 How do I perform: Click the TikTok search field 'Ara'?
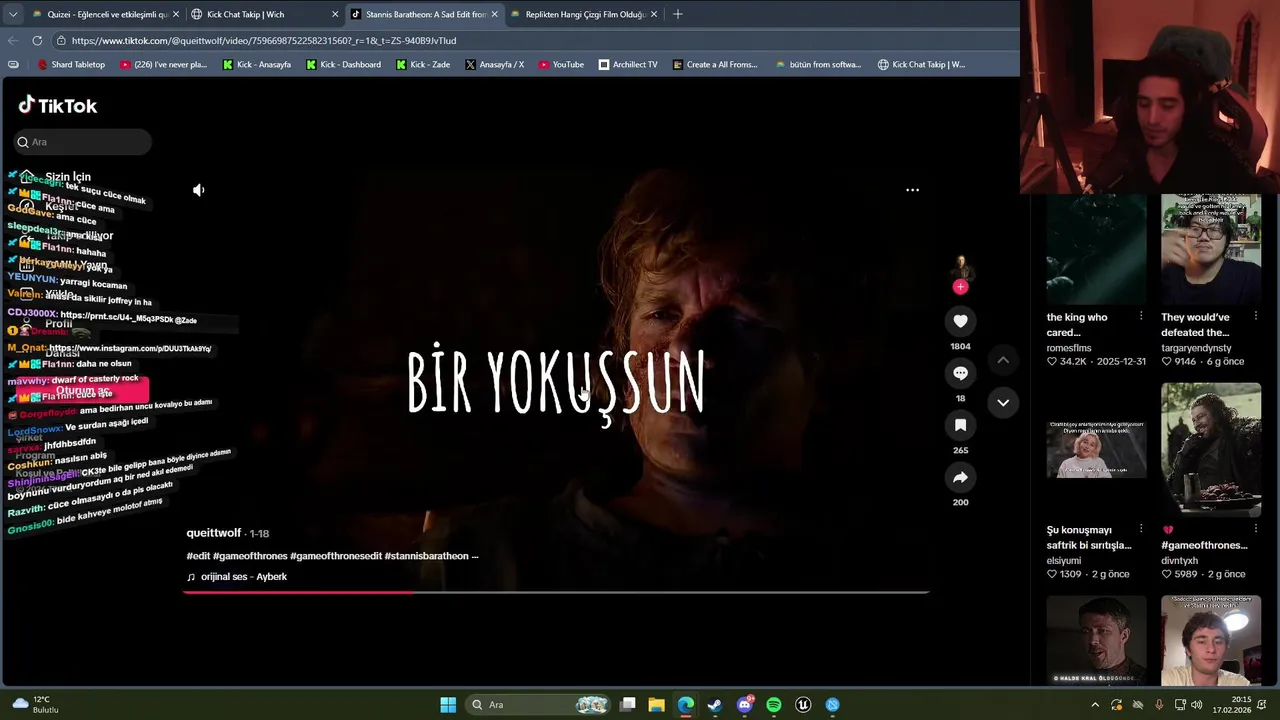click(83, 142)
